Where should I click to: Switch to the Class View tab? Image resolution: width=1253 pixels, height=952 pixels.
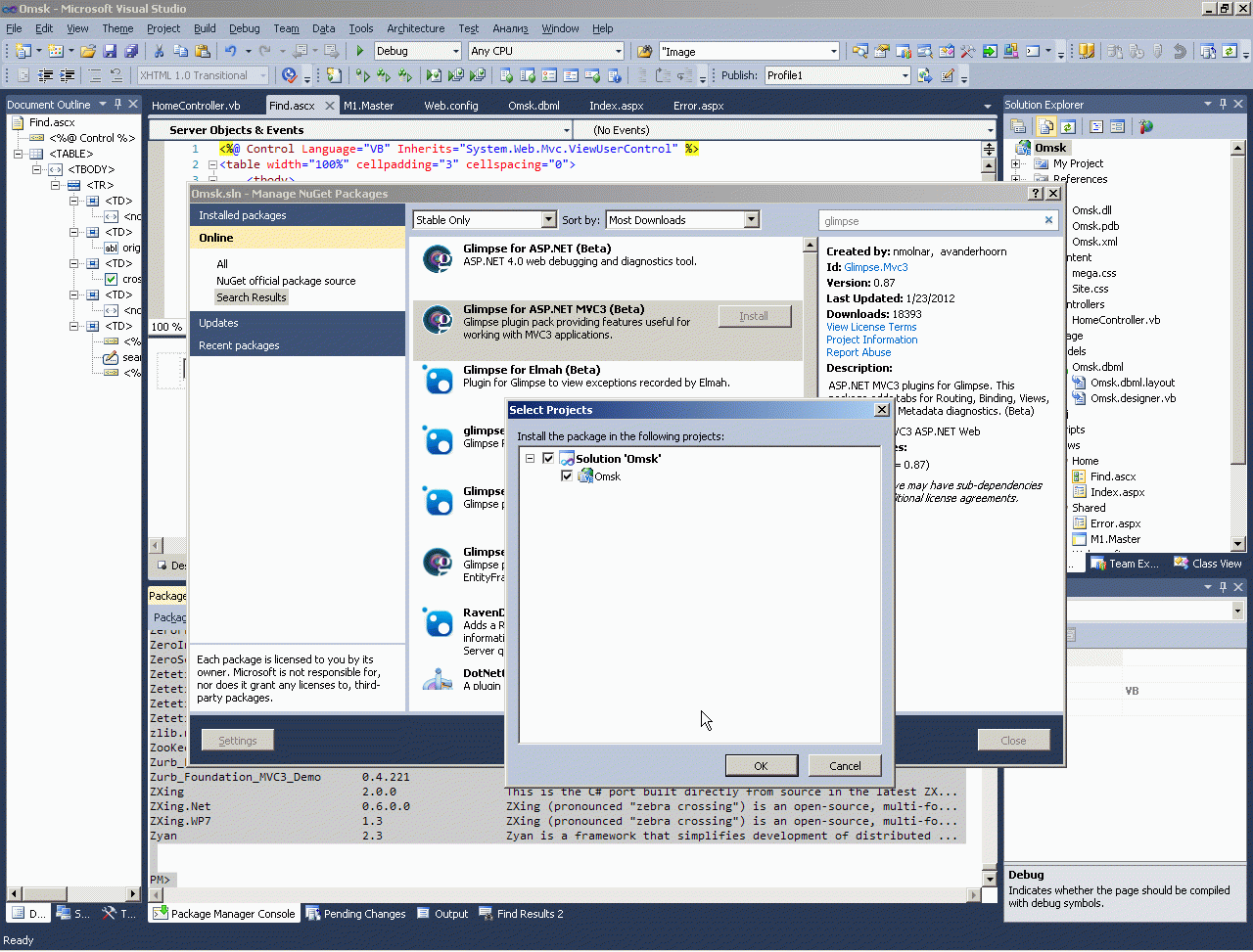[x=1208, y=564]
